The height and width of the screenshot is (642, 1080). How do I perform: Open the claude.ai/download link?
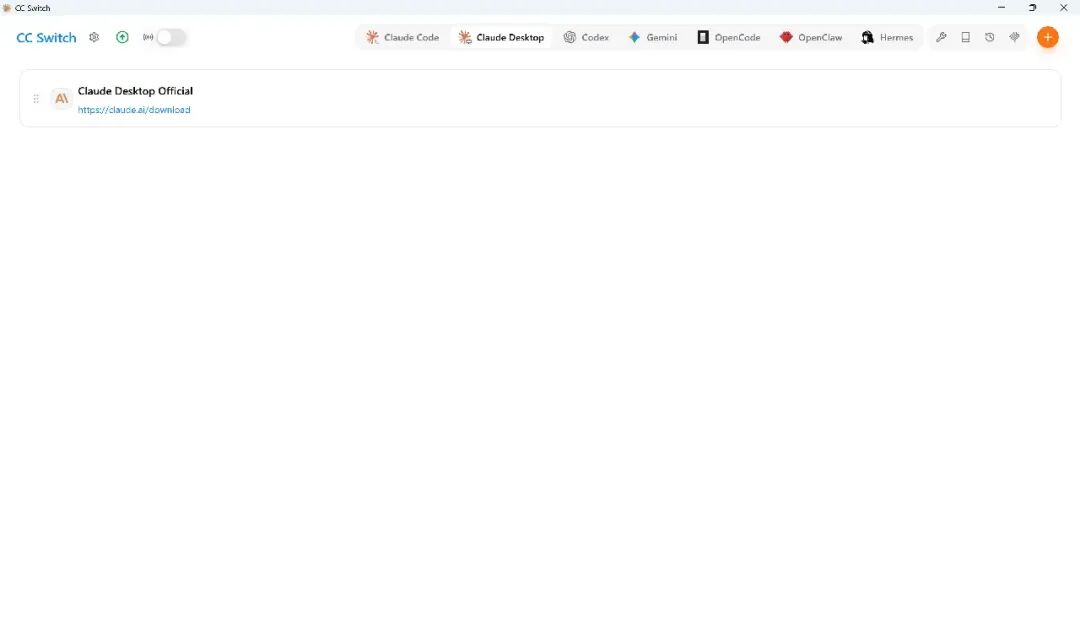pyautogui.click(x=134, y=110)
